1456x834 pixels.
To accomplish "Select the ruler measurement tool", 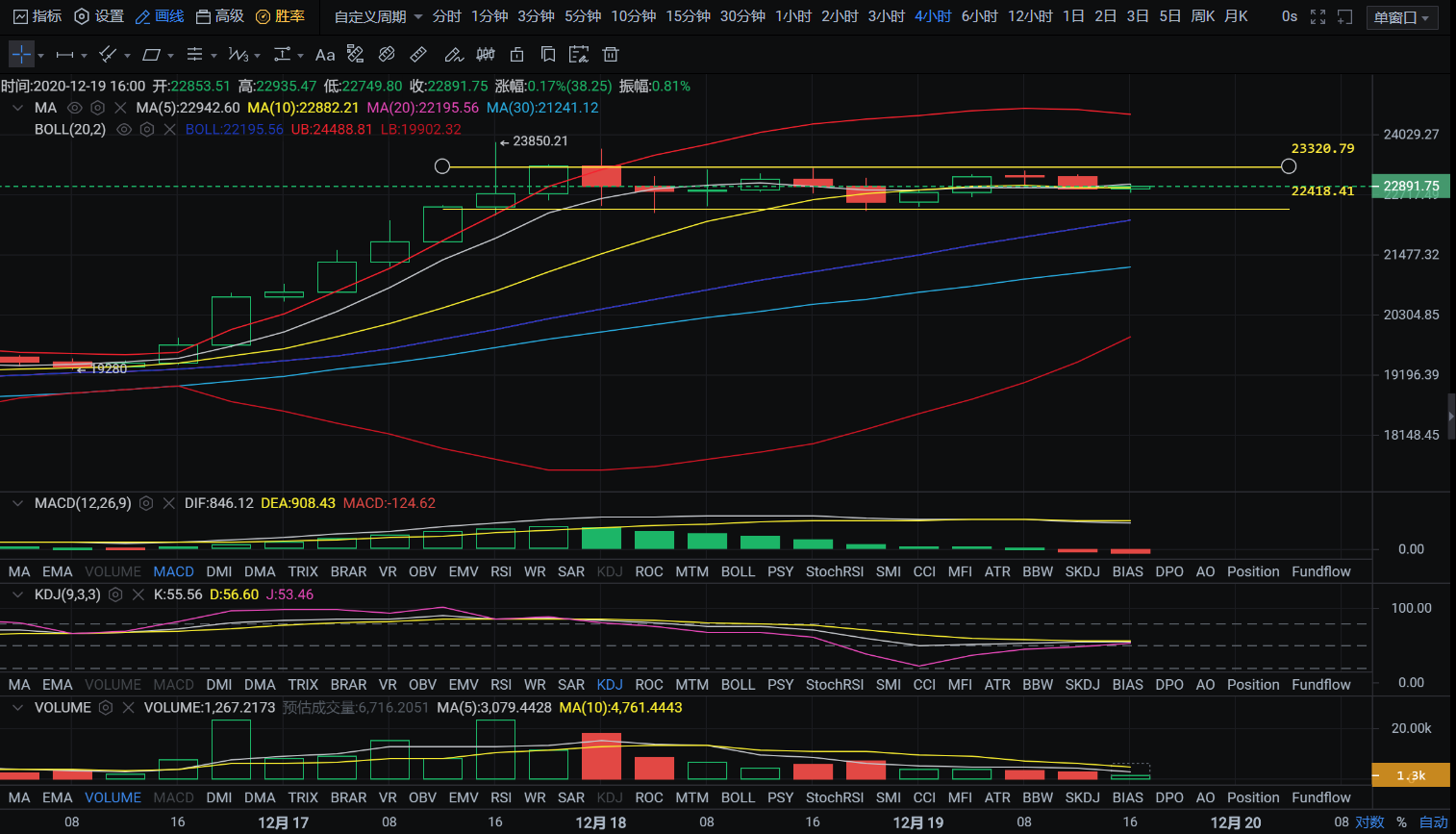I will (x=418, y=55).
